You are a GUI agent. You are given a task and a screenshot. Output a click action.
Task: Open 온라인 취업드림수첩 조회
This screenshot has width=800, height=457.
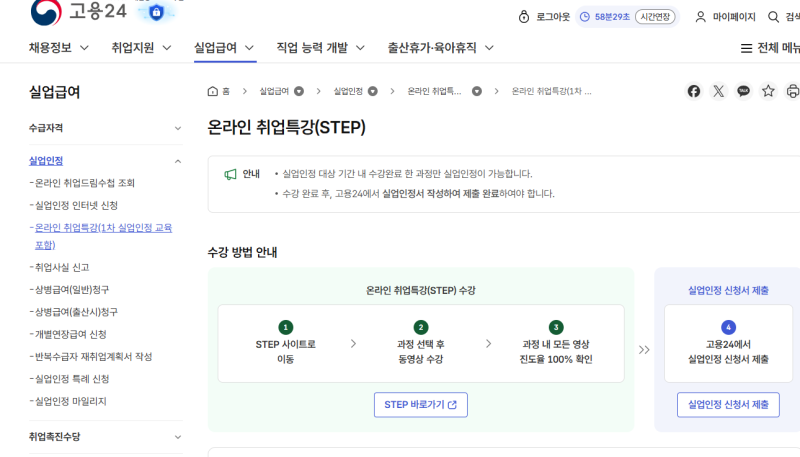pos(85,183)
